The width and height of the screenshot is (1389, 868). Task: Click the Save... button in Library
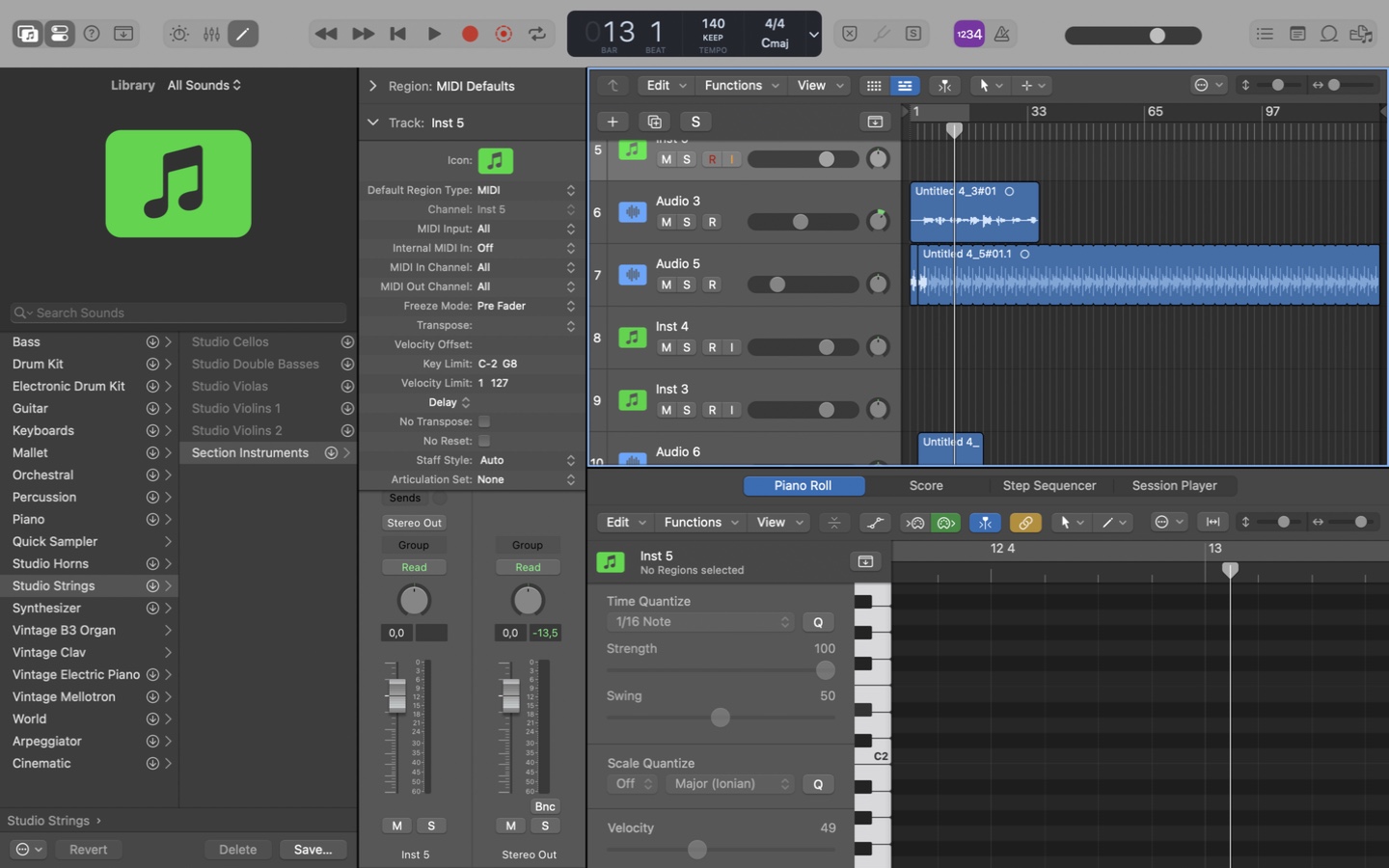point(313,850)
